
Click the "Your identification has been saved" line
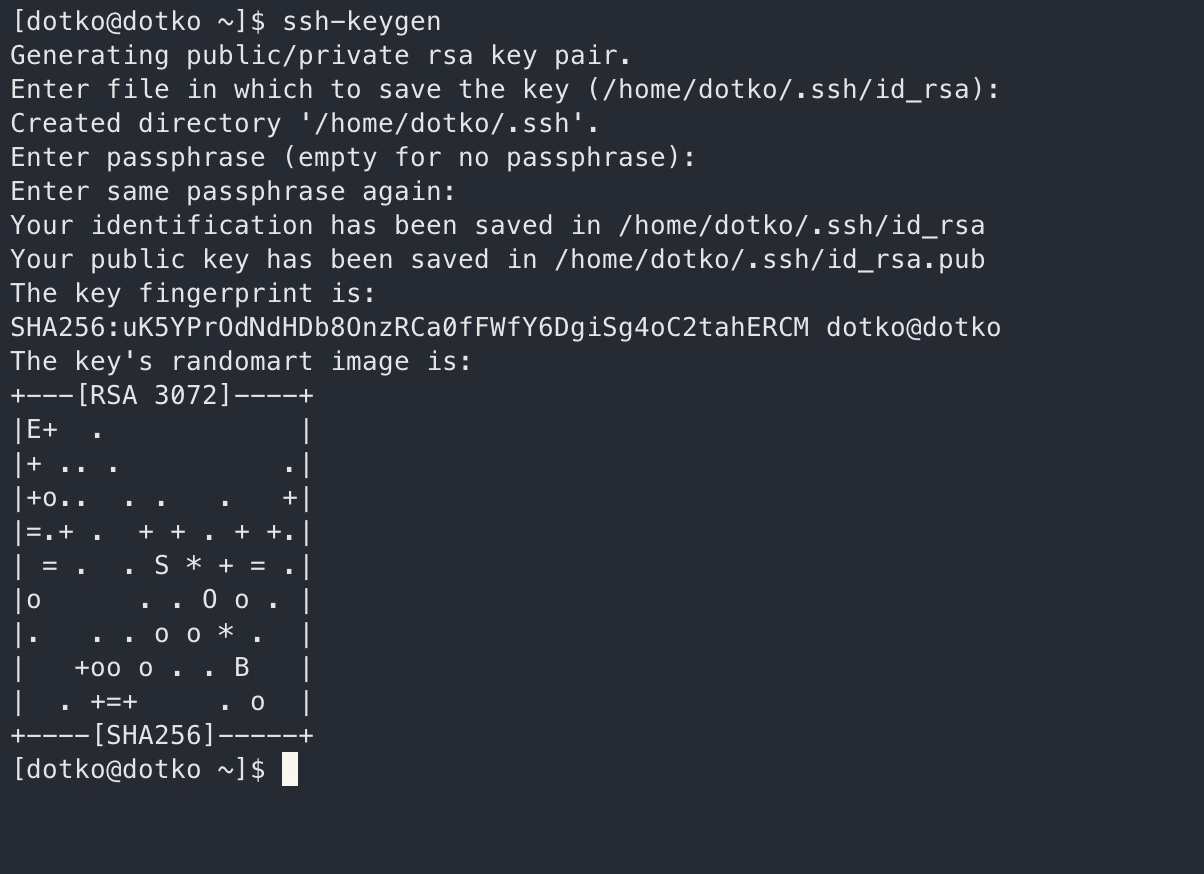(497, 225)
